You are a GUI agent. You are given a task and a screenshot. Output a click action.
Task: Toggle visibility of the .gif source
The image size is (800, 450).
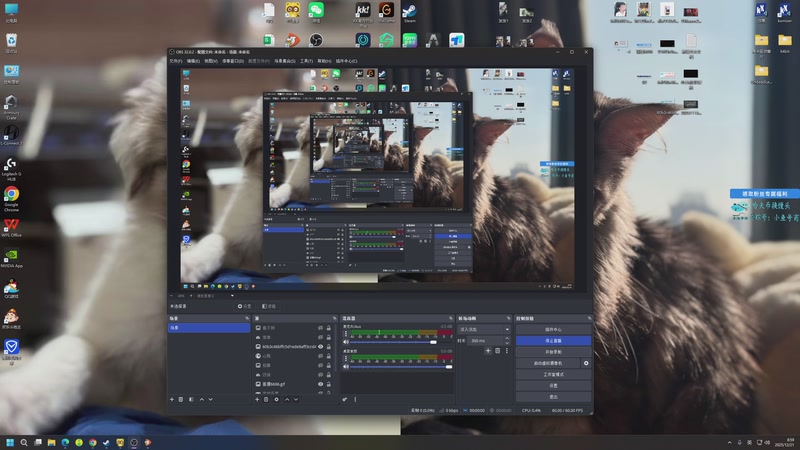tap(320, 384)
